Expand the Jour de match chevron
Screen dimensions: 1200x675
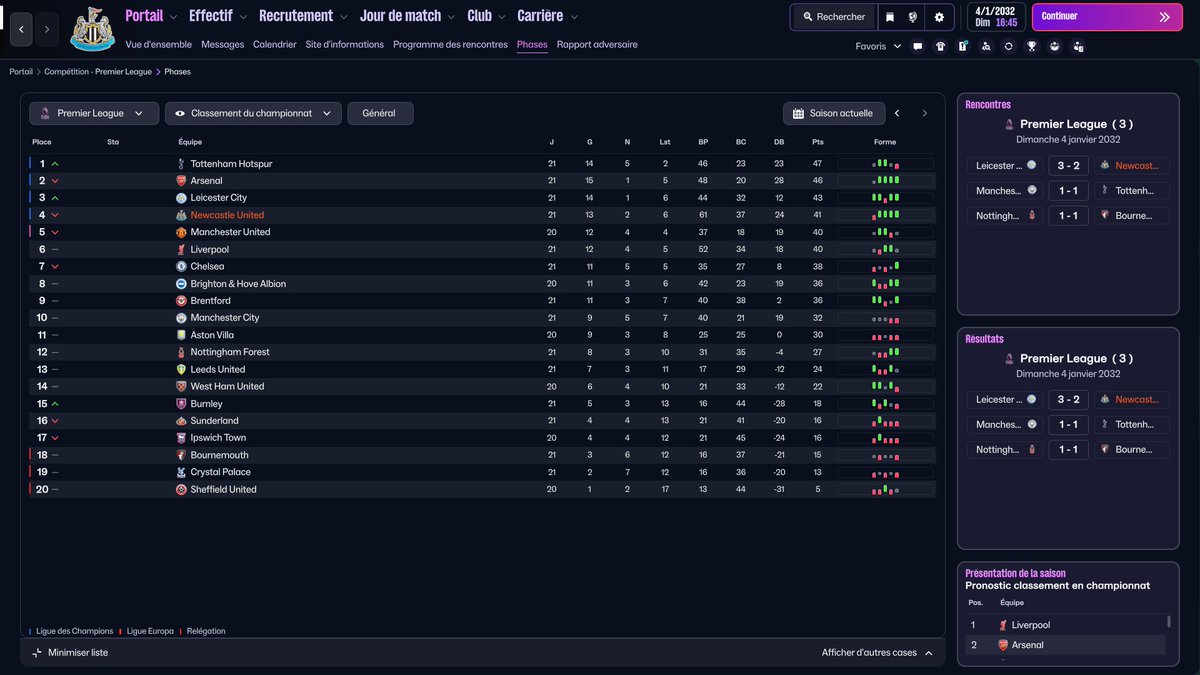pos(452,17)
